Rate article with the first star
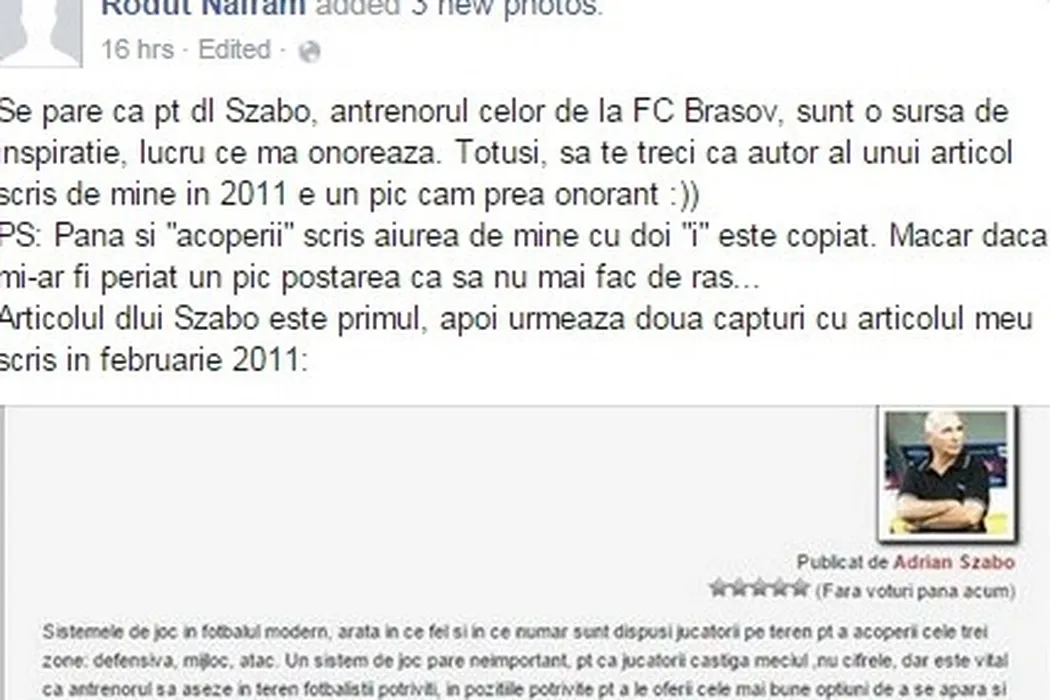 coord(719,589)
